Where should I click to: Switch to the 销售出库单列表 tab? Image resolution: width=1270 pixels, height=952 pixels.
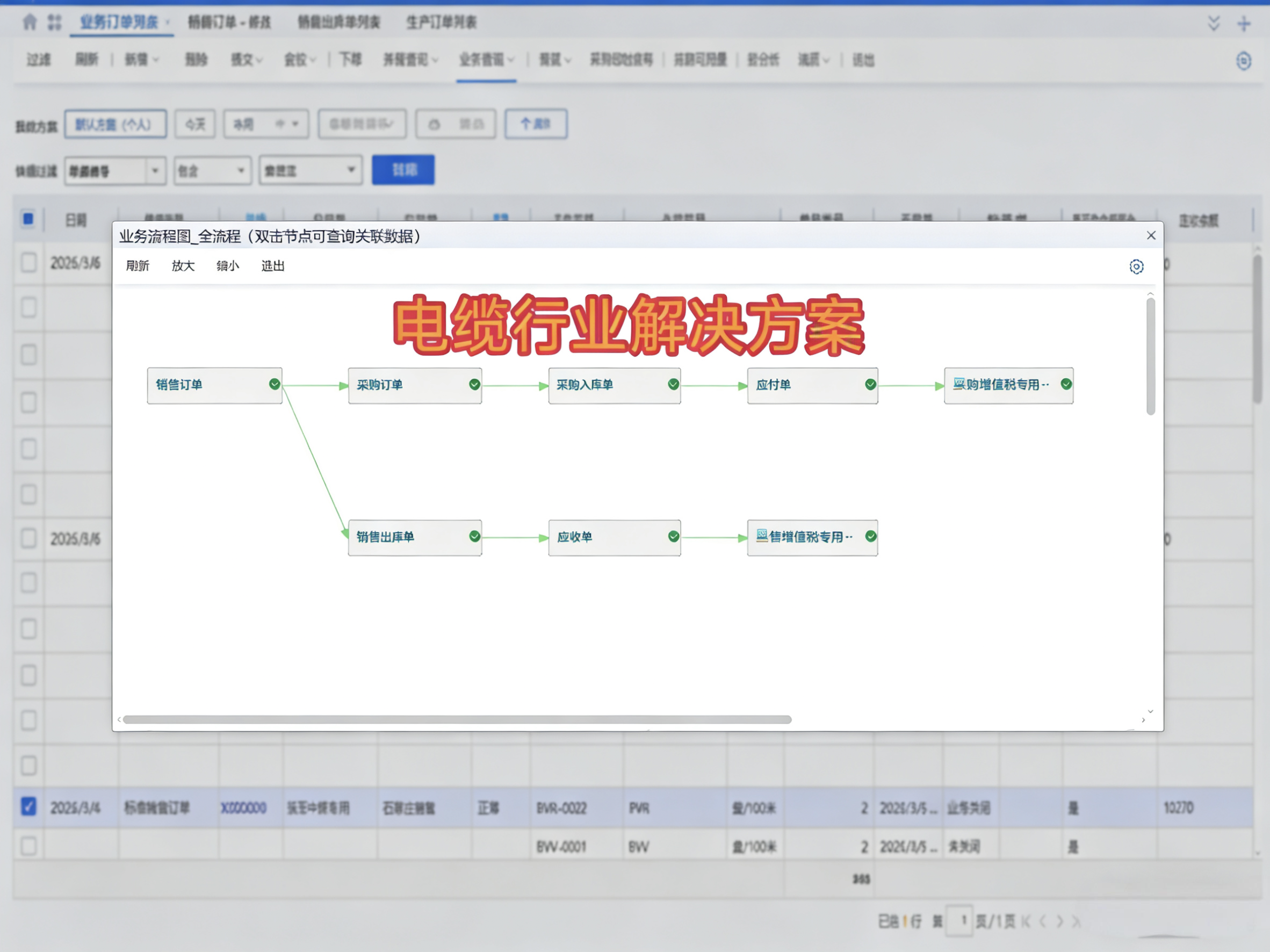(x=339, y=23)
